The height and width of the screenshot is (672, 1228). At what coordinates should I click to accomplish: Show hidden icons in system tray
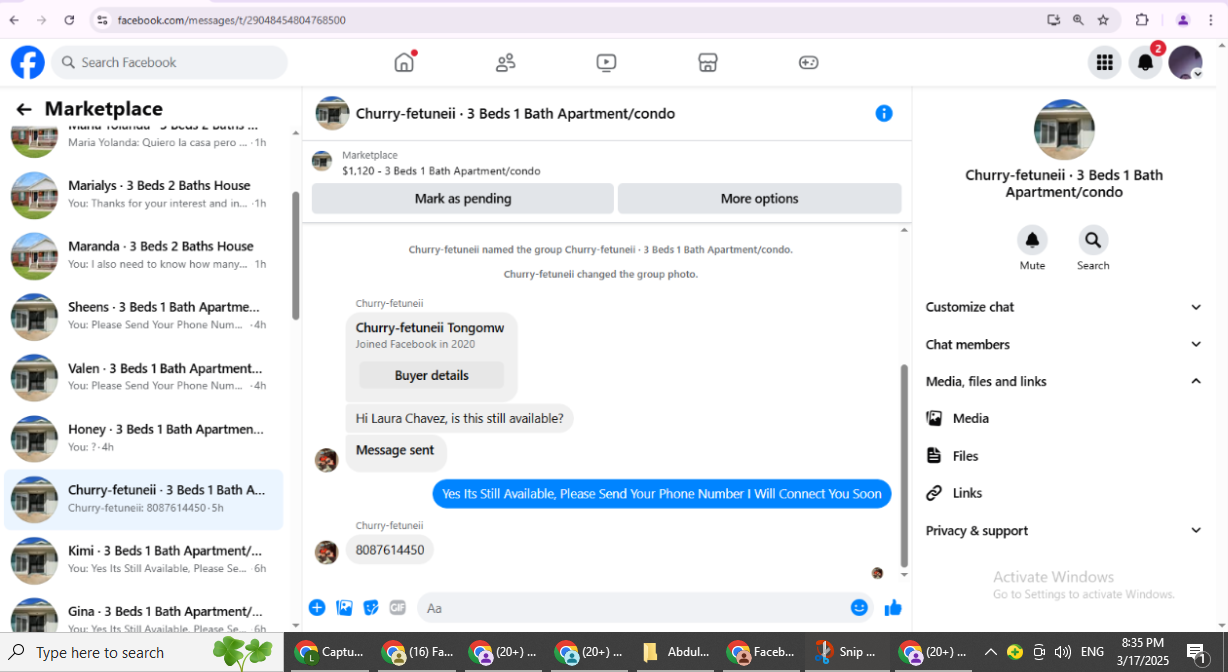point(991,652)
